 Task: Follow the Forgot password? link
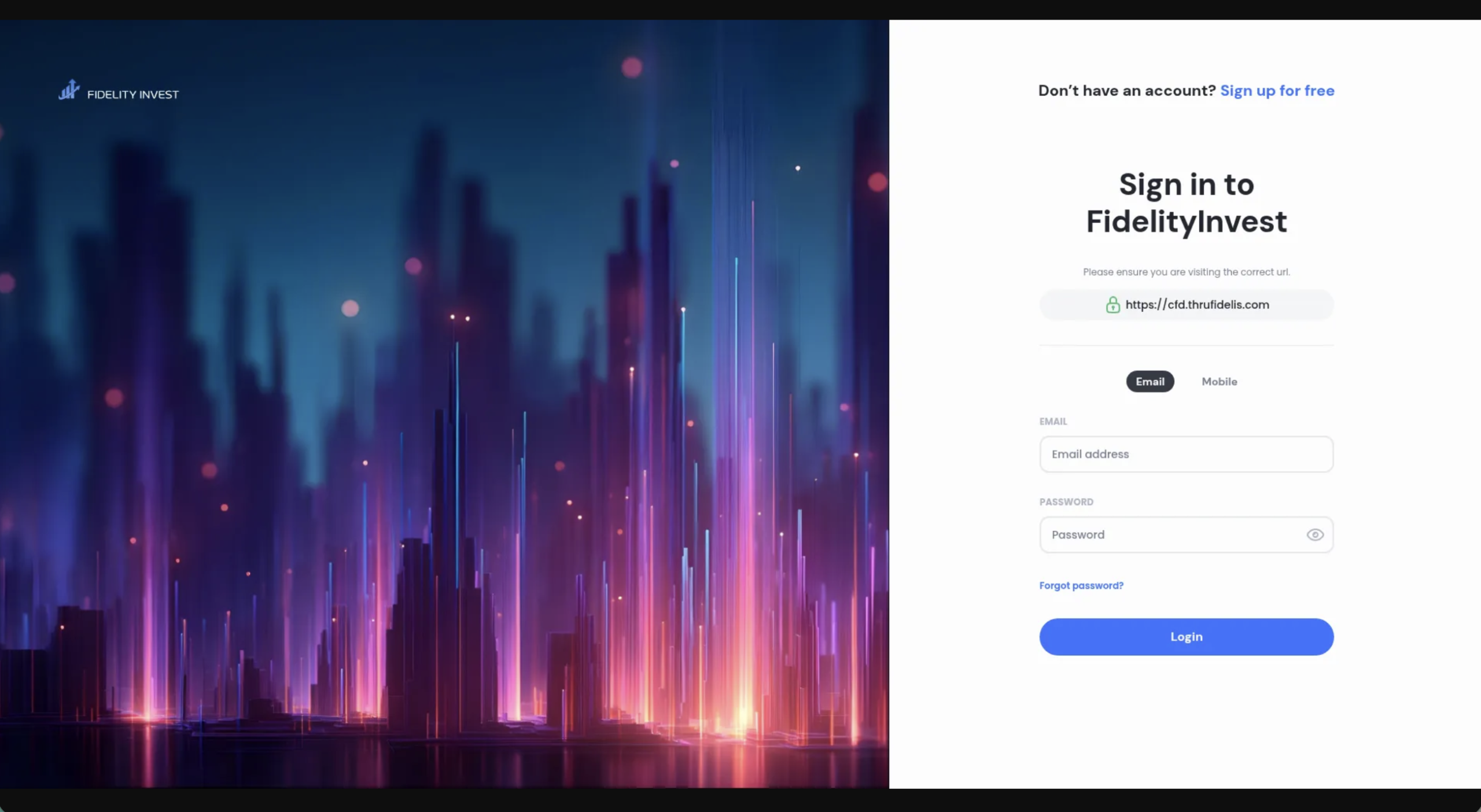pos(1081,585)
